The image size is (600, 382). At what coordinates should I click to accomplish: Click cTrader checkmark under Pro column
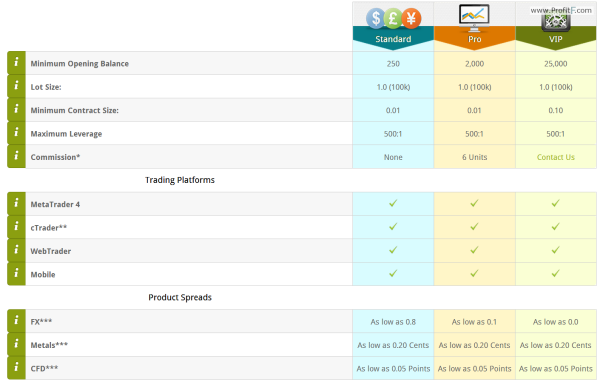[474, 227]
